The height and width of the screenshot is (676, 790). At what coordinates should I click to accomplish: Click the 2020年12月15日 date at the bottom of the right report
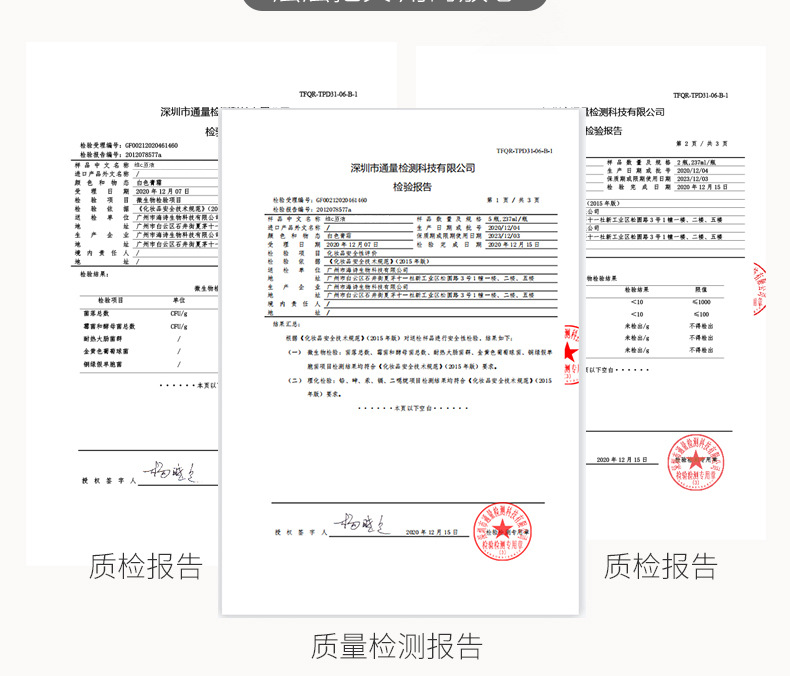[617, 460]
